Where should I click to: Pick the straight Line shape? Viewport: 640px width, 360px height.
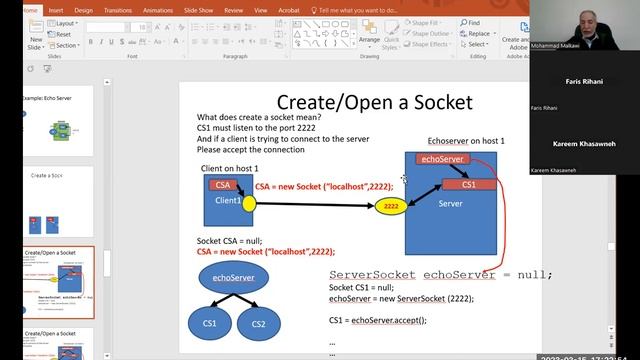tap(307, 24)
